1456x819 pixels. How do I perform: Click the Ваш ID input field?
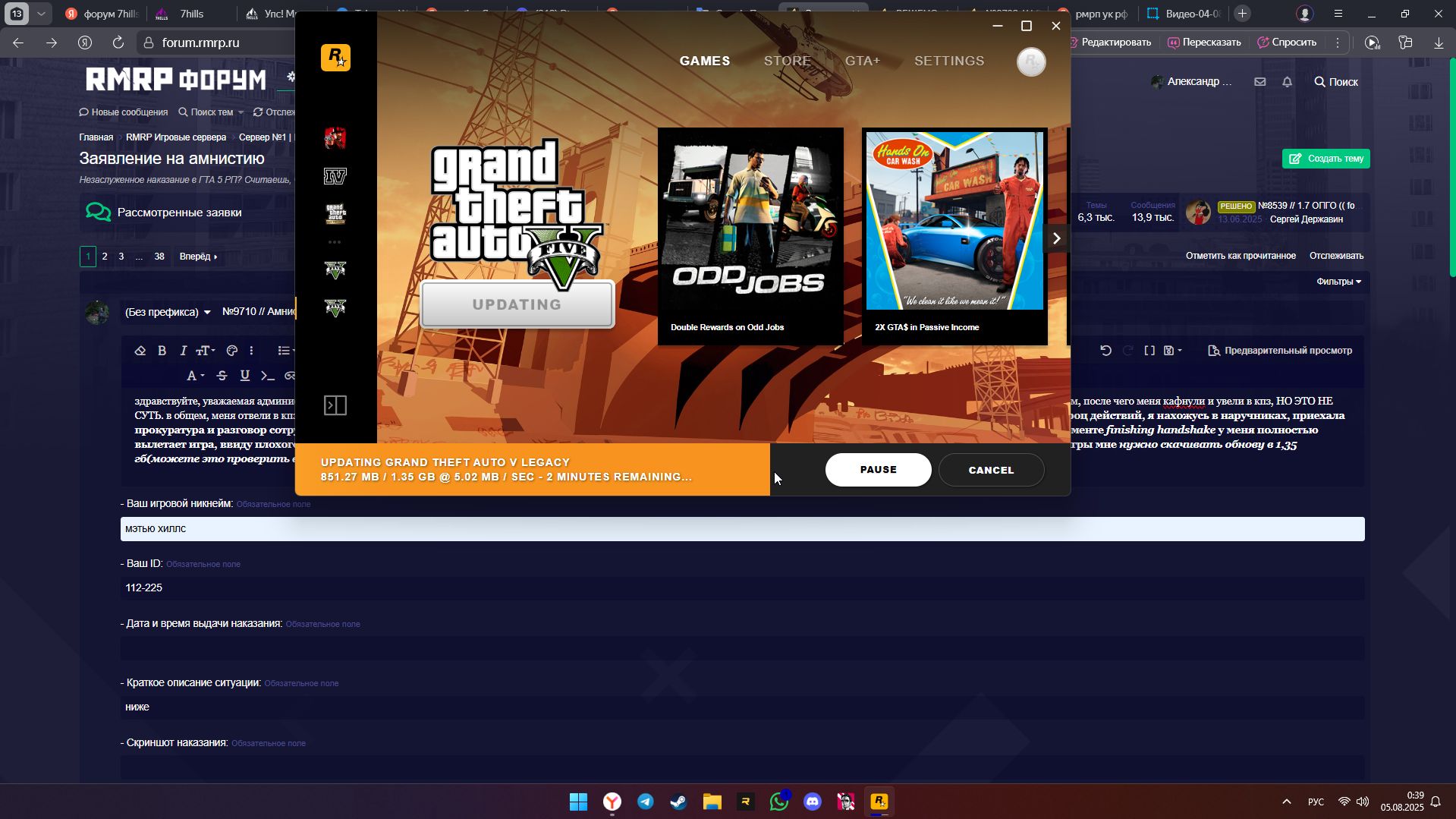click(x=742, y=588)
